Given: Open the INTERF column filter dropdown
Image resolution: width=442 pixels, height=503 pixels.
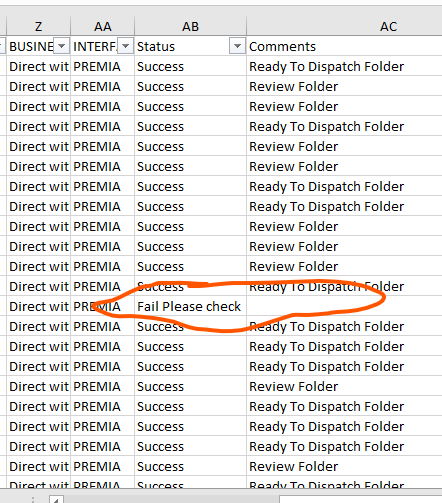Looking at the screenshot, I should 126,46.
